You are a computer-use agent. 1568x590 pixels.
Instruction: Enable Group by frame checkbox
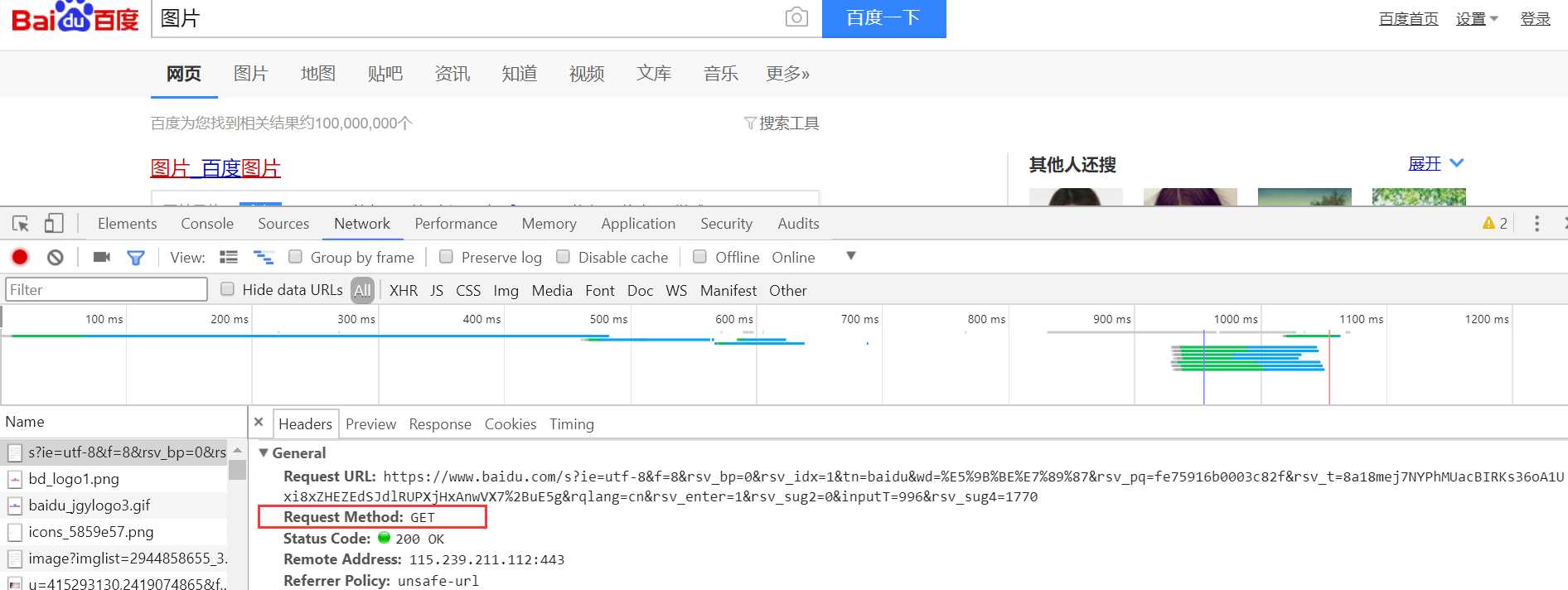click(x=295, y=257)
